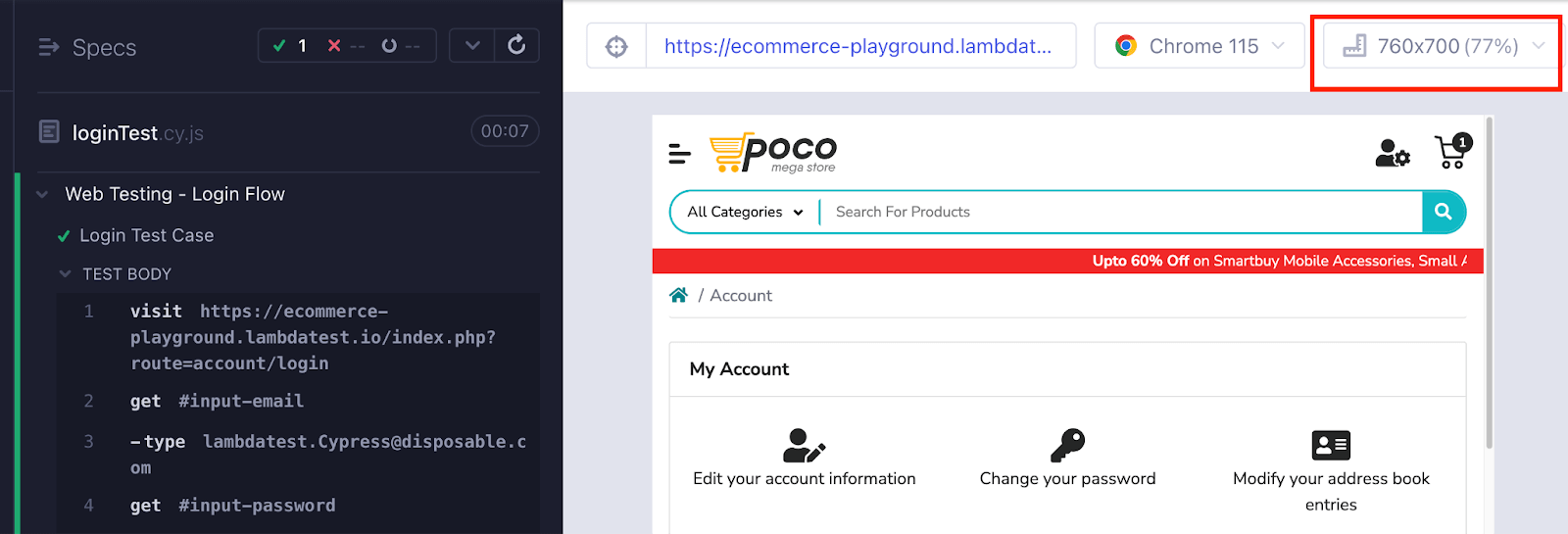Click the account settings user icon
1568x534 pixels.
click(1392, 153)
